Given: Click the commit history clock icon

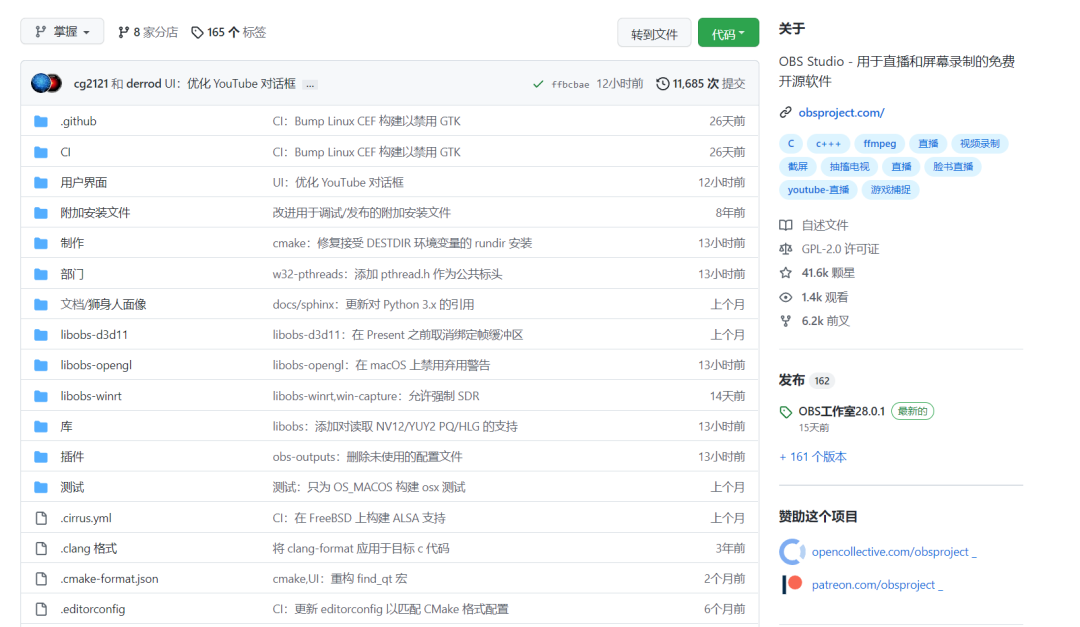Looking at the screenshot, I should [x=663, y=83].
